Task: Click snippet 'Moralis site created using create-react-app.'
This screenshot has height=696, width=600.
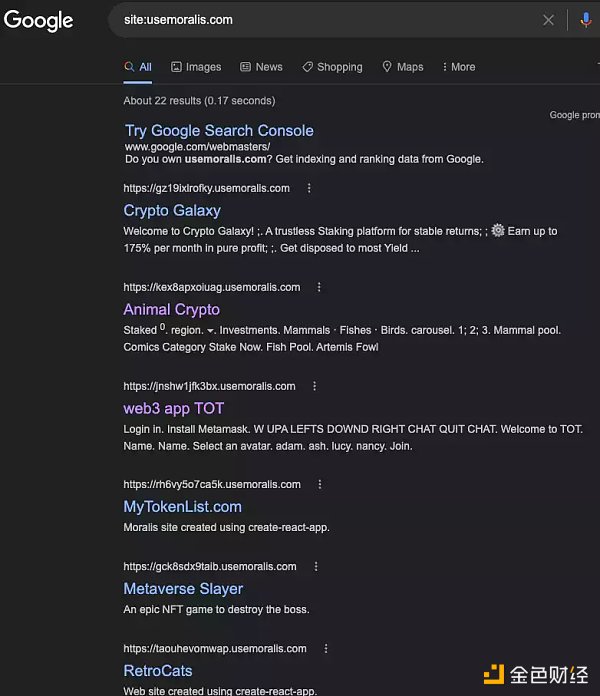Action: pyautogui.click(x=226, y=527)
